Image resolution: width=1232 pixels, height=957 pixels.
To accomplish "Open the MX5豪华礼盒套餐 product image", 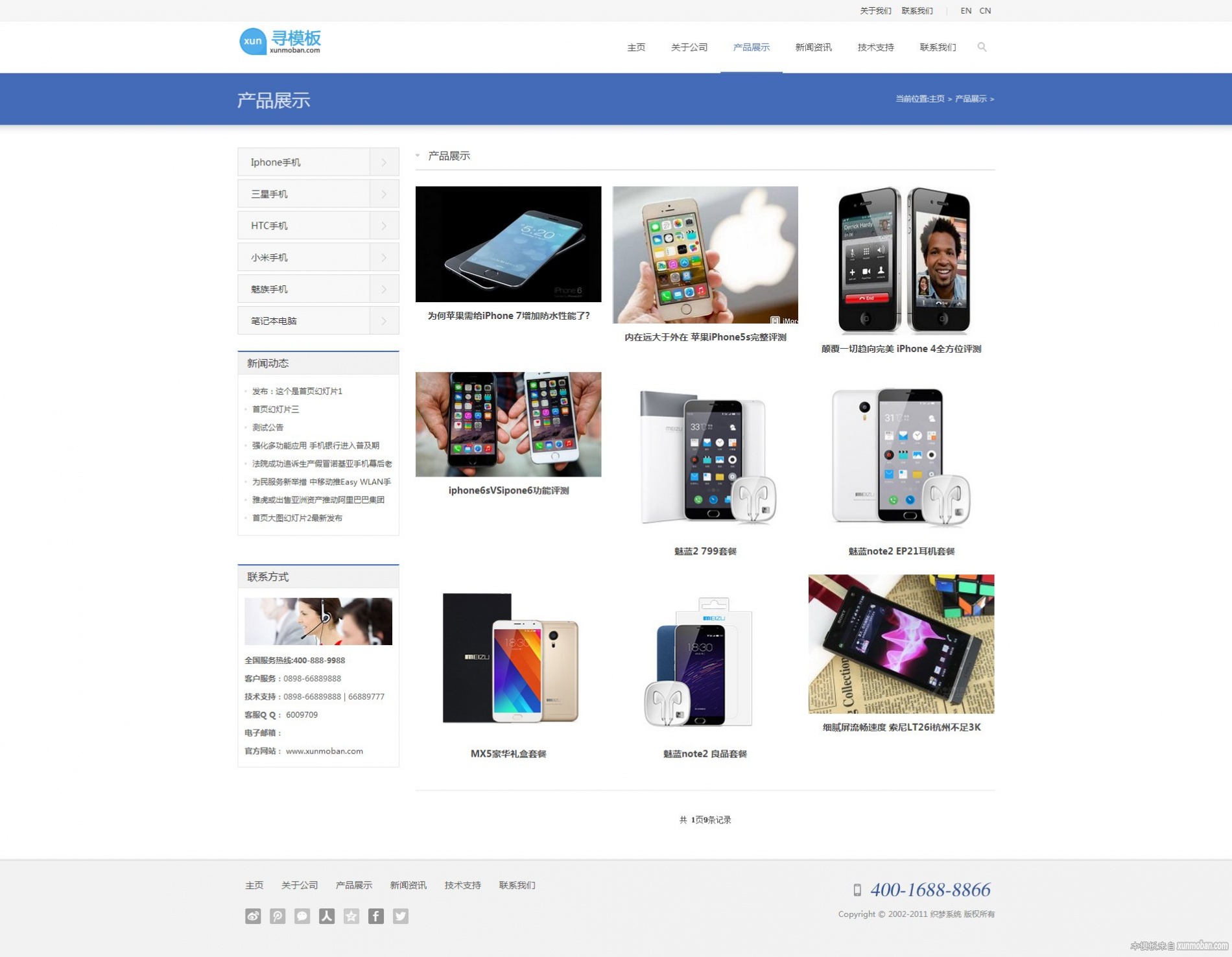I will 508,657.
